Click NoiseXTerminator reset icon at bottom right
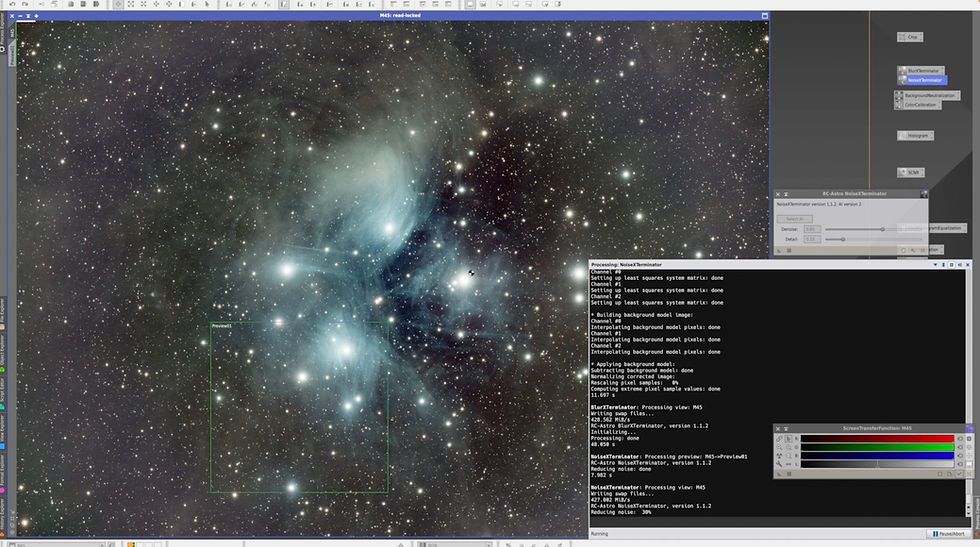The width and height of the screenshot is (980, 547). (x=922, y=250)
